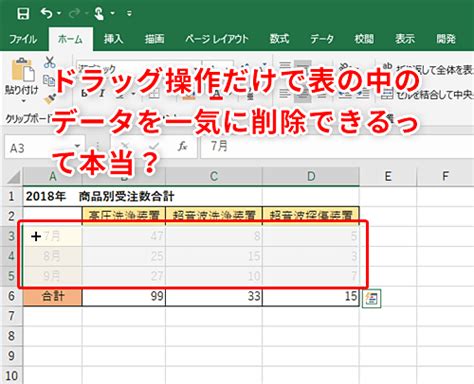Click the Cut scissors icon
Screen dimensions: 474x384
[49, 62]
